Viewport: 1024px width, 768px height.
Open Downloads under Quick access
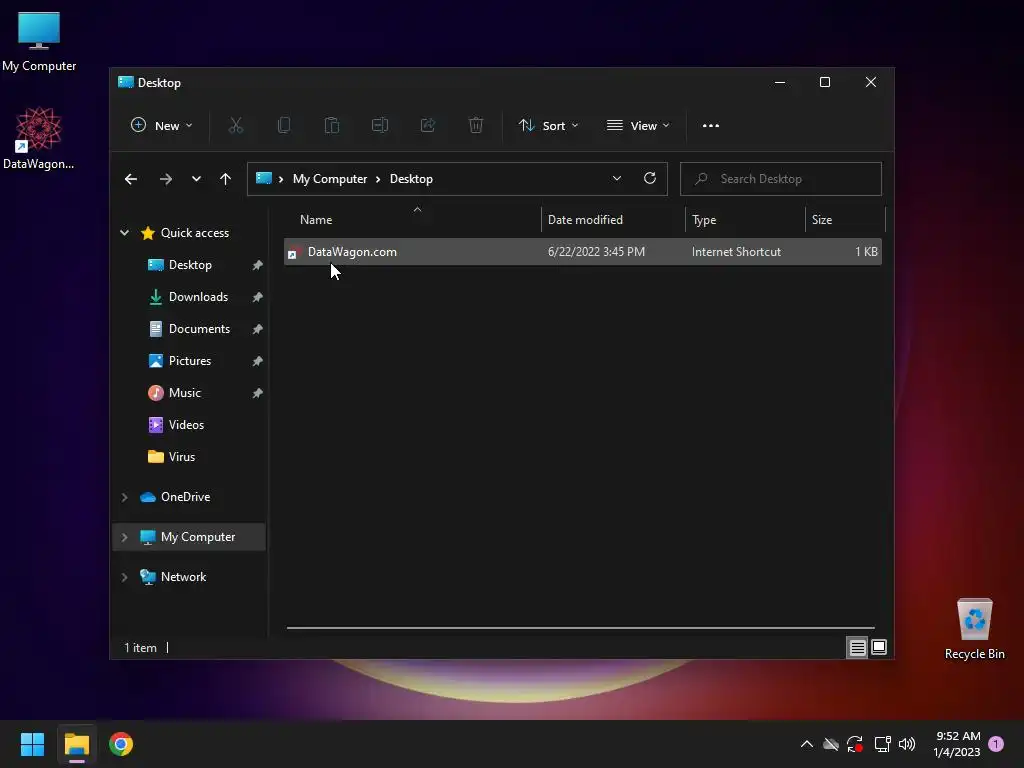pos(199,297)
